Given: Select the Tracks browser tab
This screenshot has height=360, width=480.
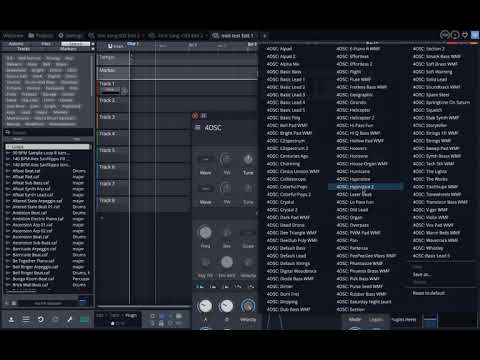Looking at the screenshot, I should [x=23, y=49].
